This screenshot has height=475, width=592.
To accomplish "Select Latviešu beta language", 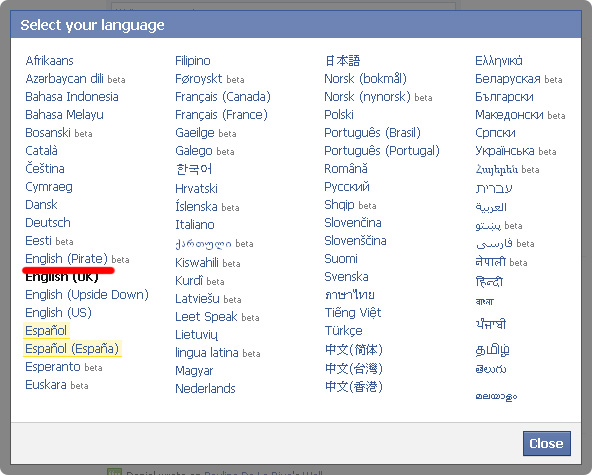I will click(x=197, y=299).
